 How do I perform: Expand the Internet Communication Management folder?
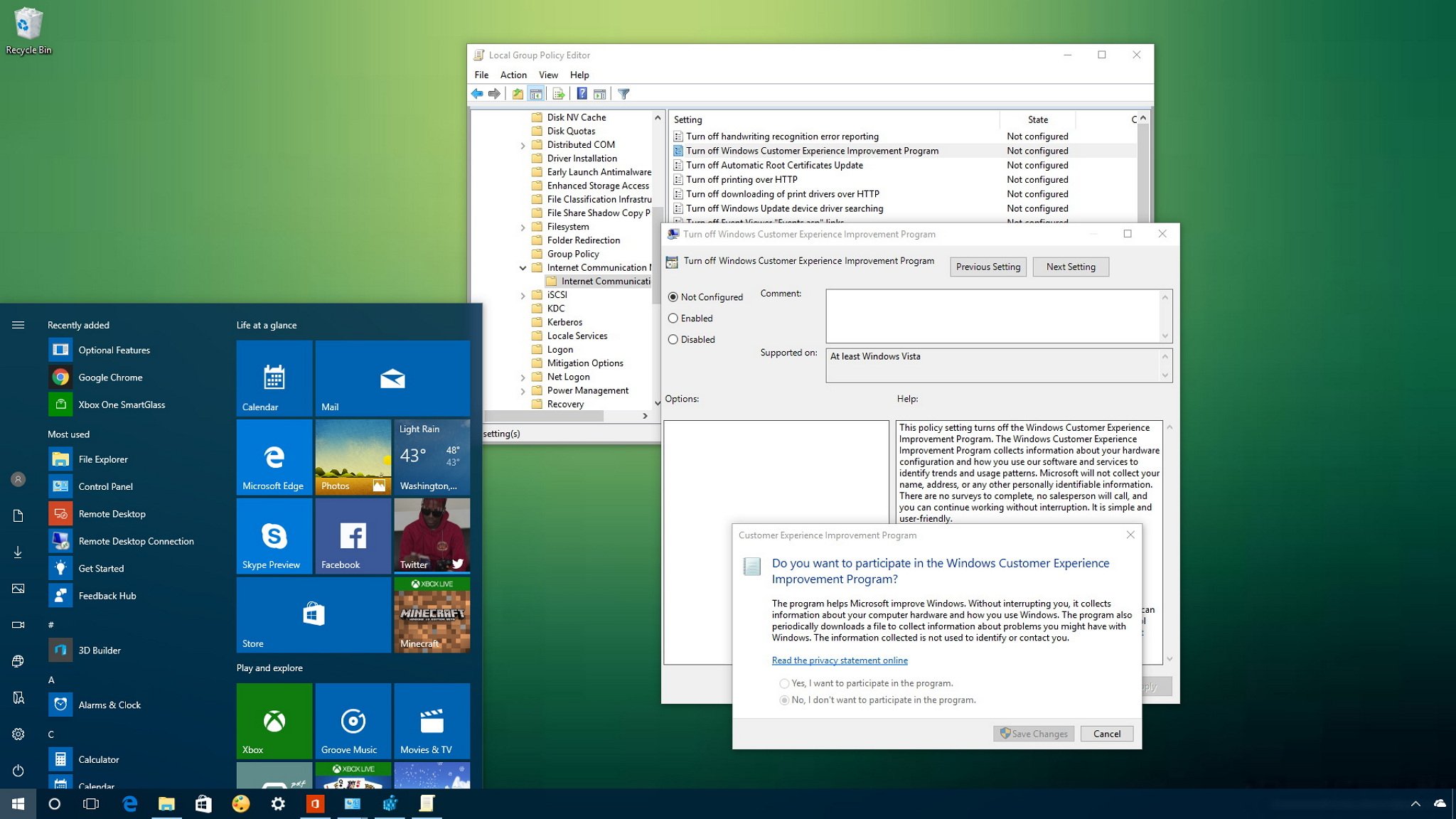click(x=522, y=267)
